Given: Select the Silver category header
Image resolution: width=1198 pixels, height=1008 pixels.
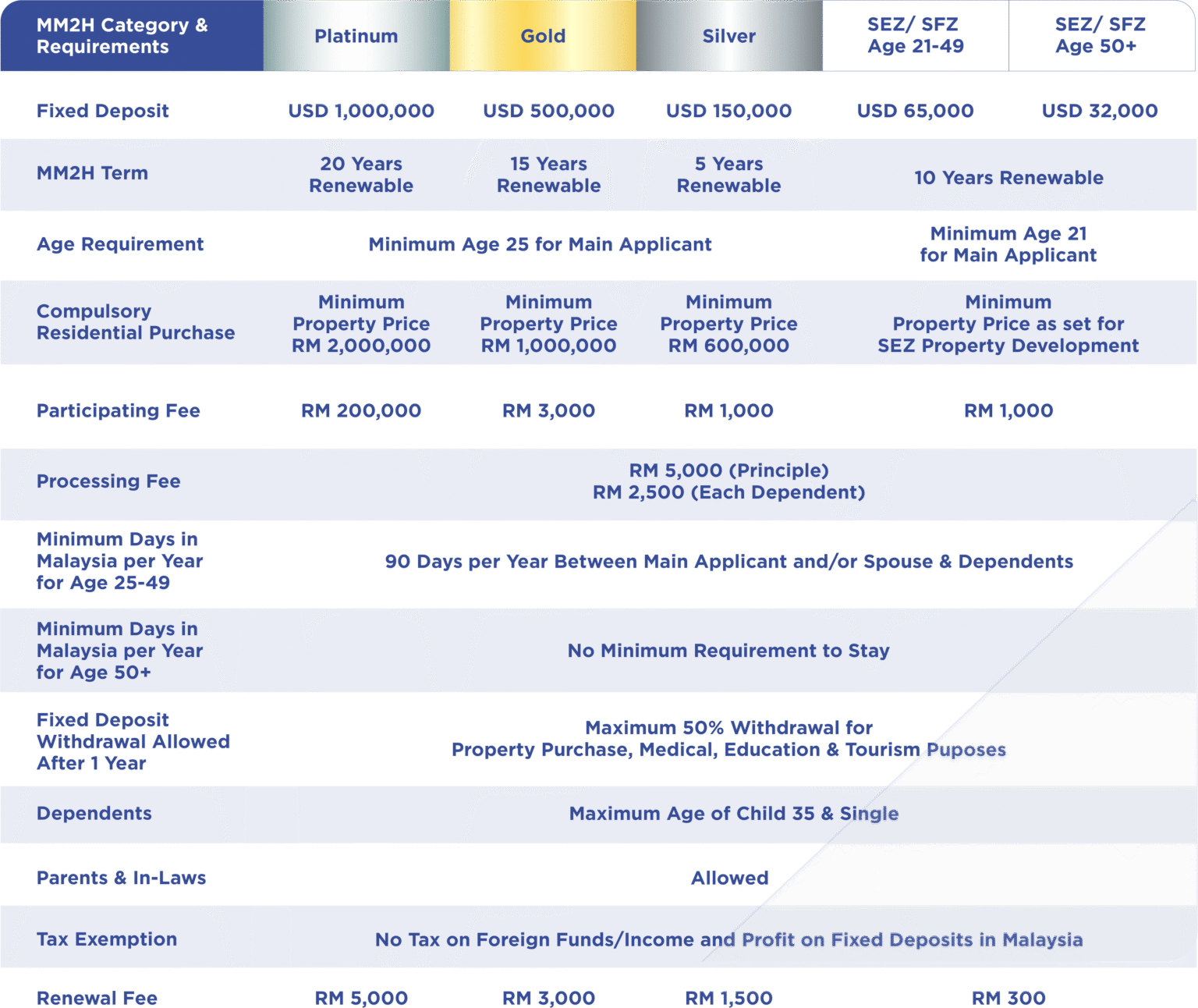Looking at the screenshot, I should click(x=729, y=36).
